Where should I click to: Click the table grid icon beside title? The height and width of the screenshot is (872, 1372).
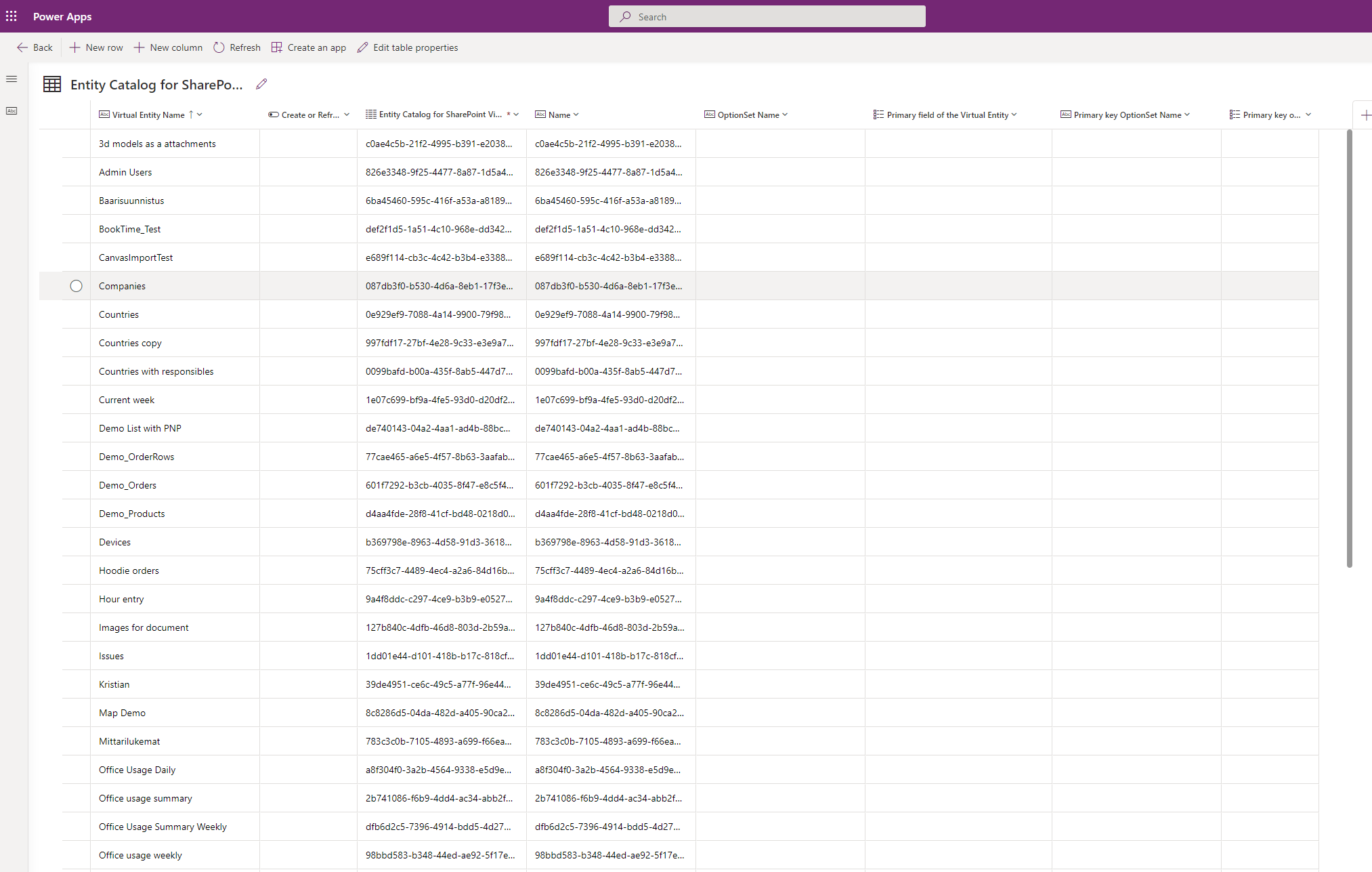coord(52,84)
